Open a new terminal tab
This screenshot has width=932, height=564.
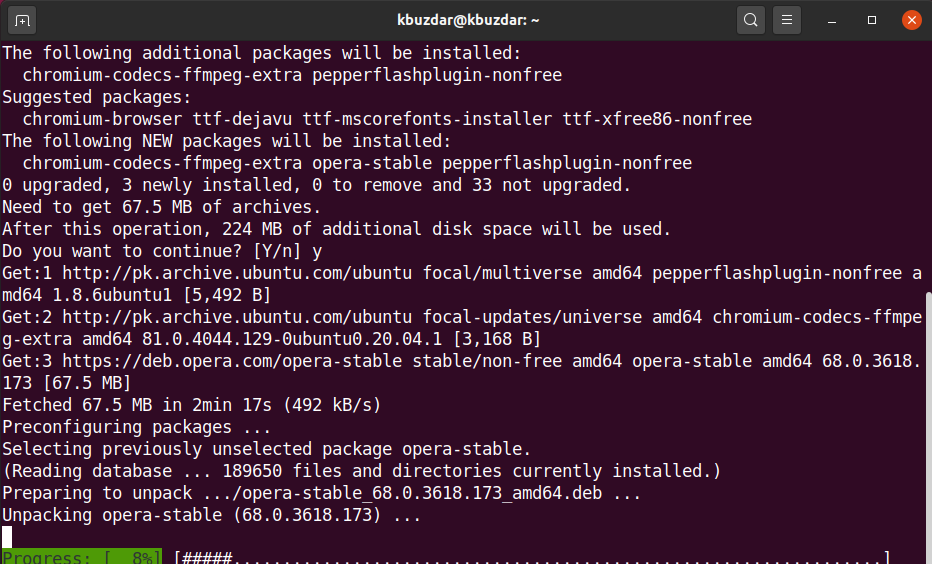22,21
